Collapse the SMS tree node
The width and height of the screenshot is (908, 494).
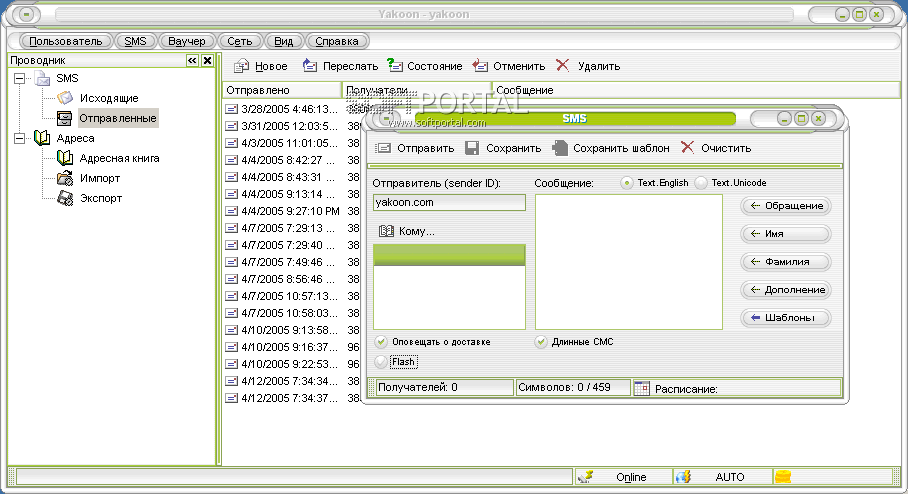point(20,78)
